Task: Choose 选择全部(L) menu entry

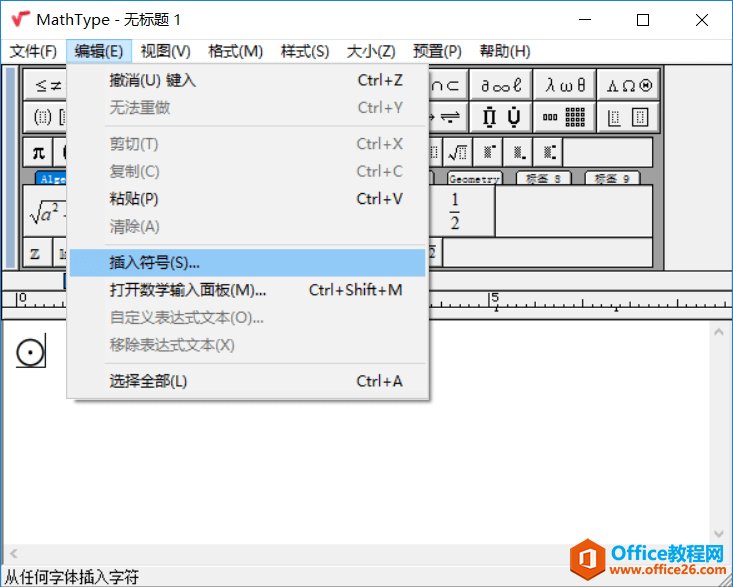Action: pos(247,381)
